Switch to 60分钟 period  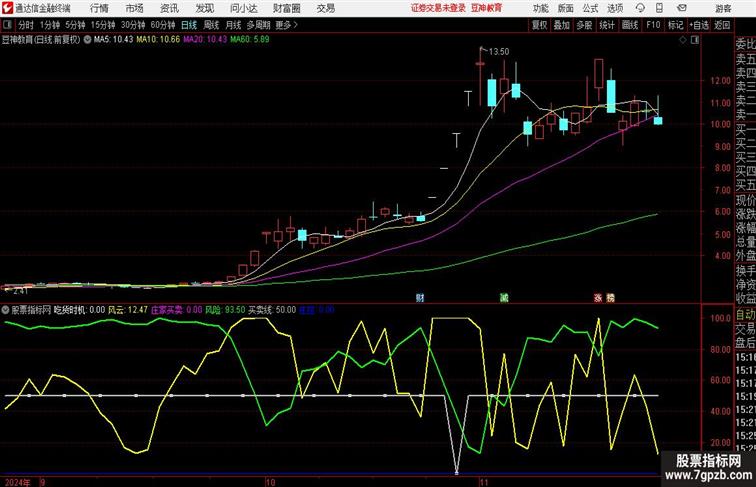[163, 25]
